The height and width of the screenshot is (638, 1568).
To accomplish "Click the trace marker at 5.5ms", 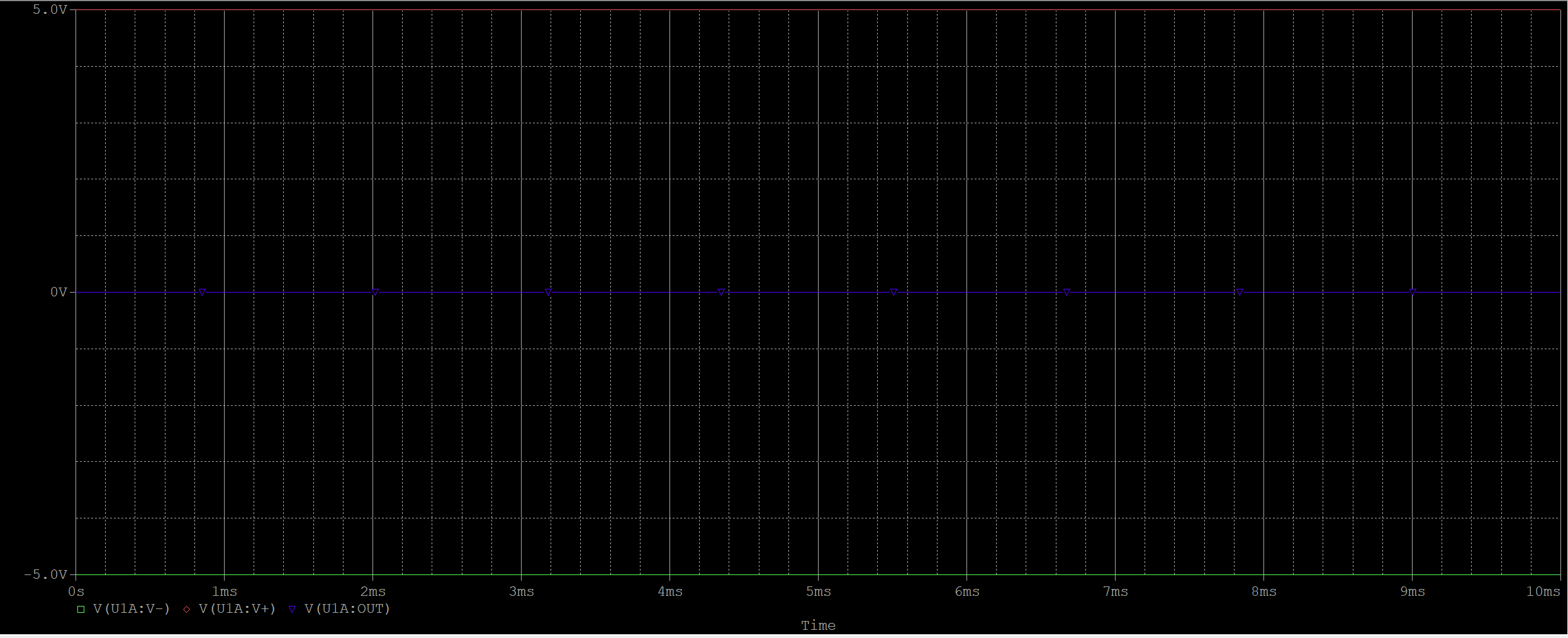I will 893,292.
